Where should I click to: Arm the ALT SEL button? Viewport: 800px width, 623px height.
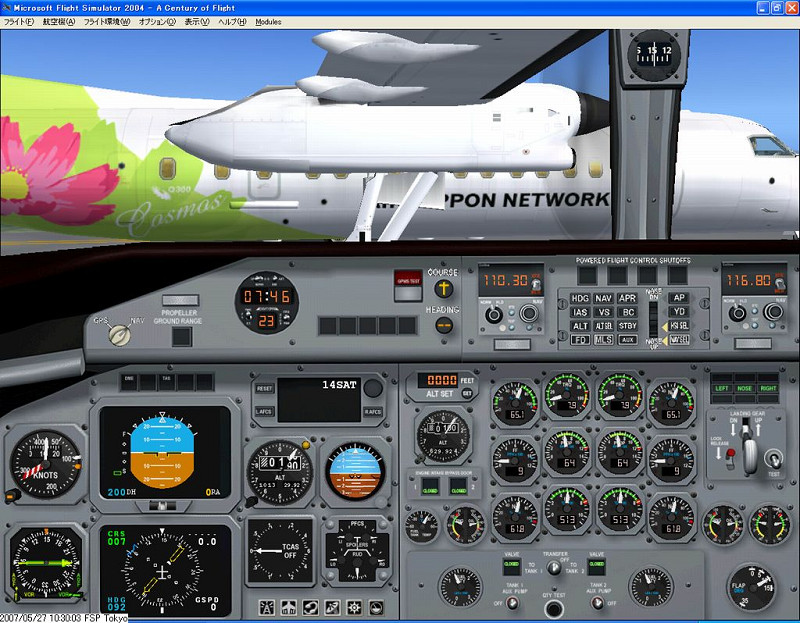pos(604,326)
